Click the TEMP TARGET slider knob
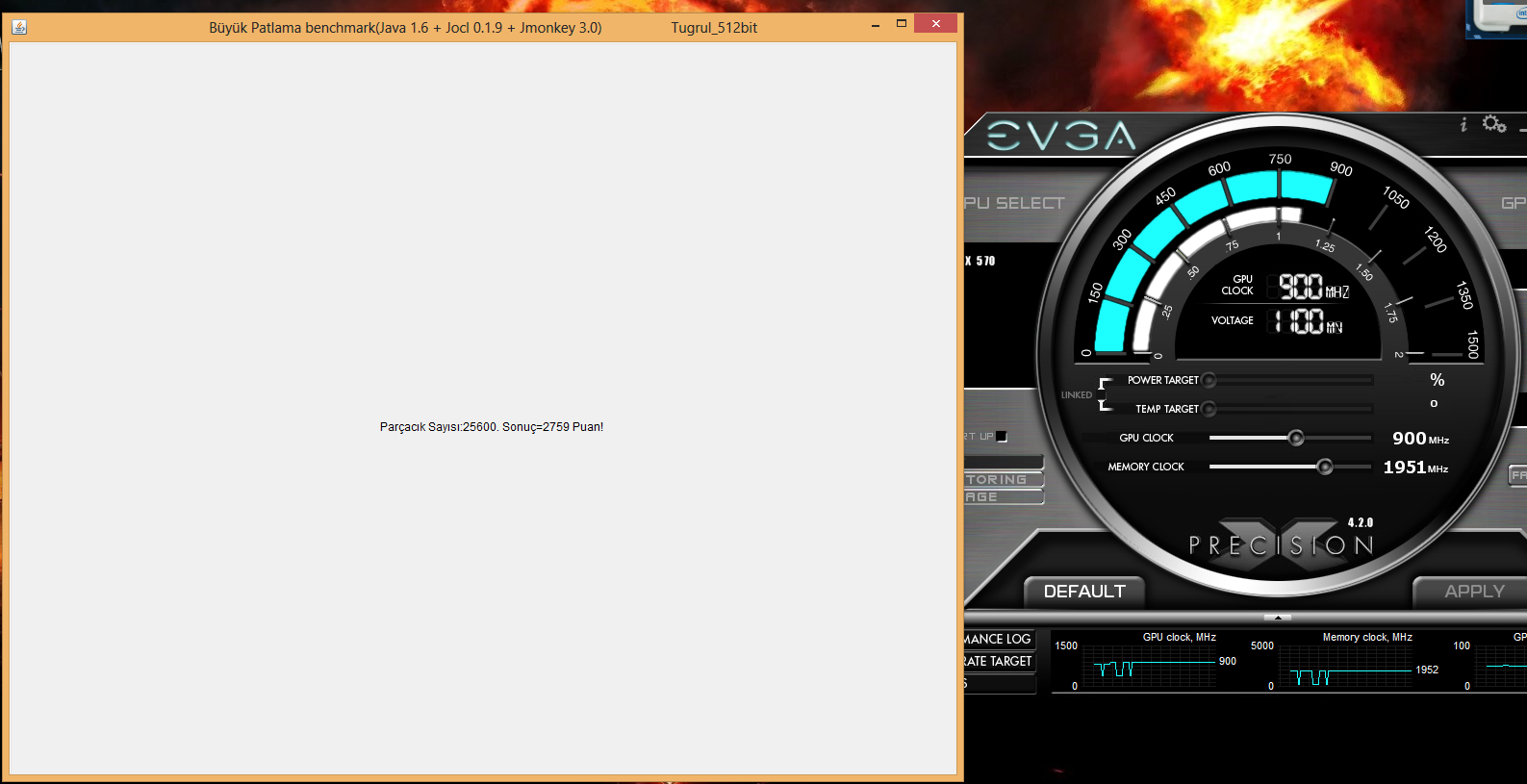Screen dimensions: 1527x784 (1209, 409)
